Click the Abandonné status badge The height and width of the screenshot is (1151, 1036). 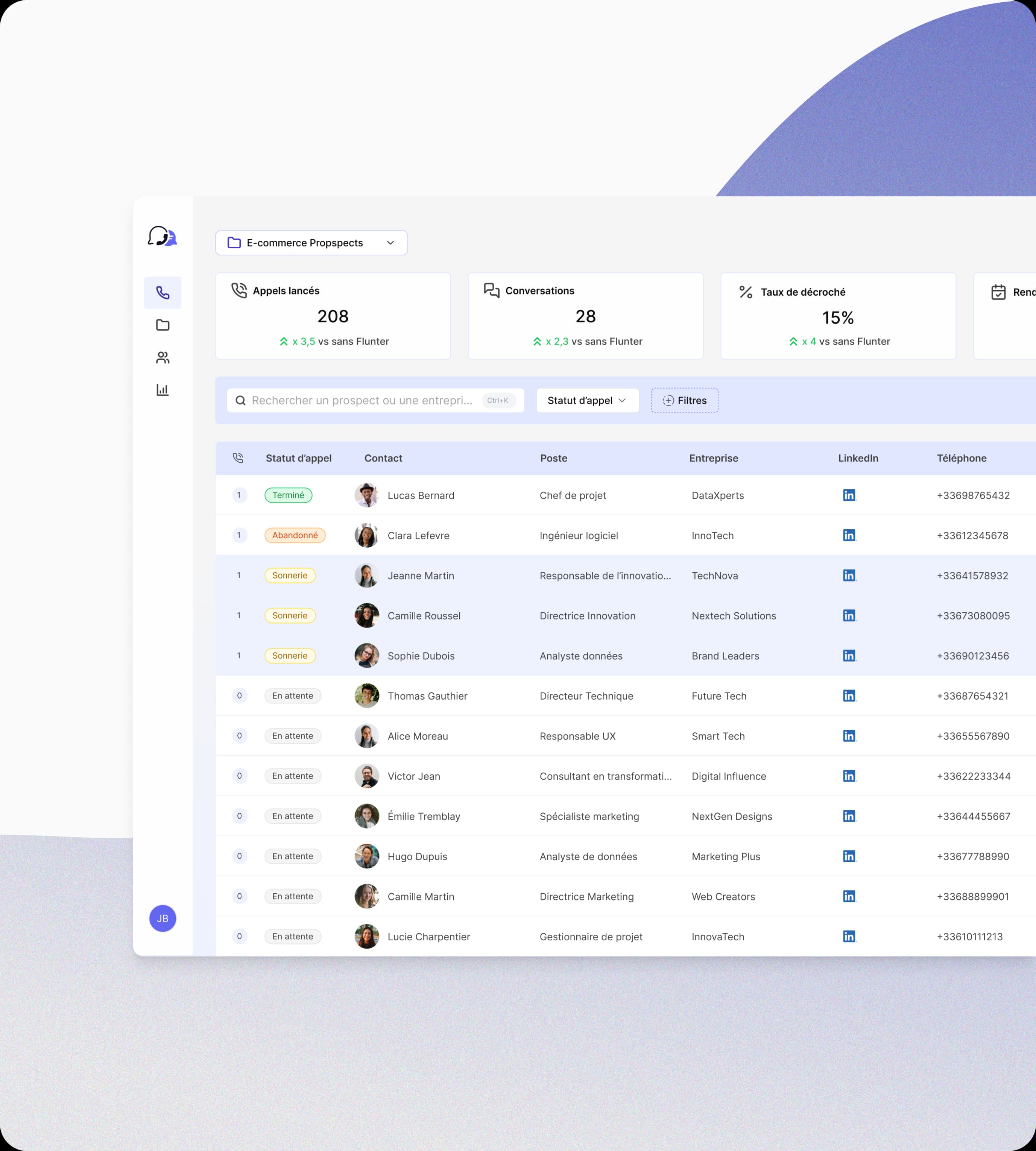coord(295,535)
